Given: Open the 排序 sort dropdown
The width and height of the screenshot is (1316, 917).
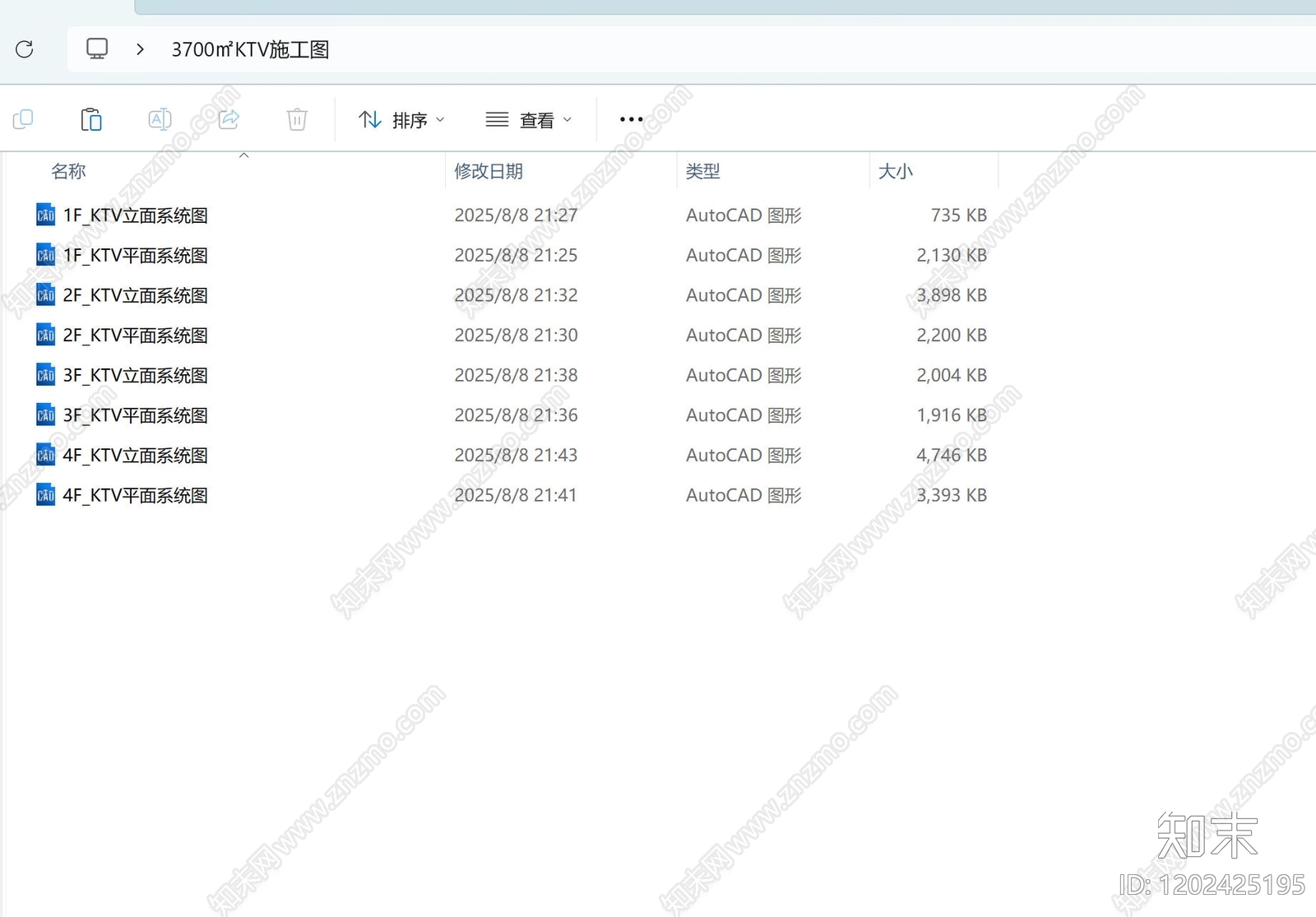Looking at the screenshot, I should click(402, 120).
